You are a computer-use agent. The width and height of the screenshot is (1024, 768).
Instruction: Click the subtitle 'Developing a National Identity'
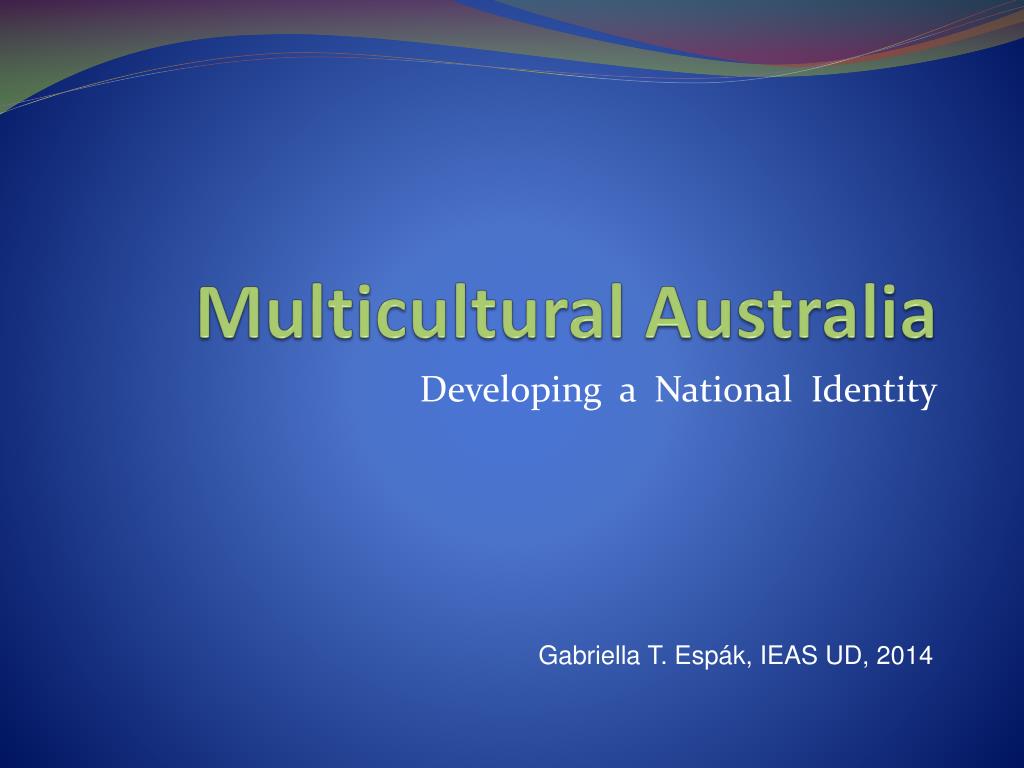tap(678, 390)
